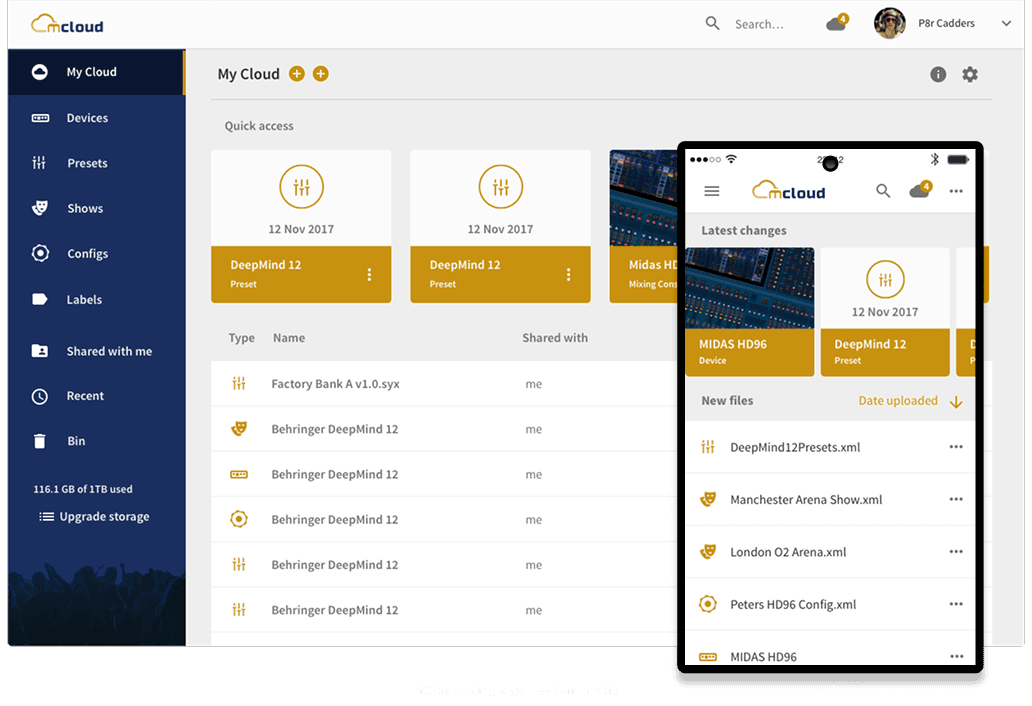Click Upgrade storage link
This screenshot has height=706, width=1032.
[94, 517]
